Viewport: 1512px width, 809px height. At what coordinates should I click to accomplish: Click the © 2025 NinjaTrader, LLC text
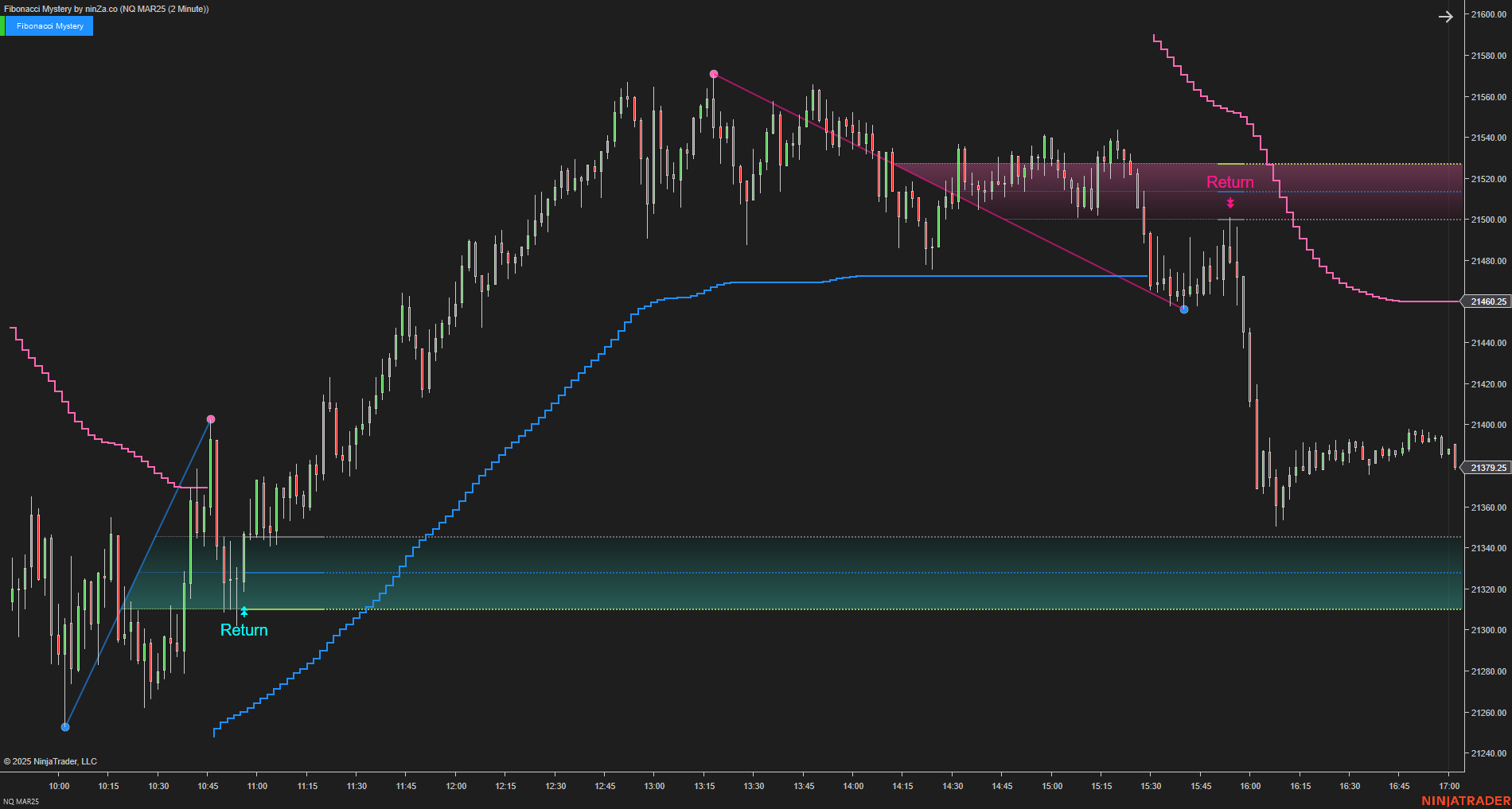coord(52,761)
